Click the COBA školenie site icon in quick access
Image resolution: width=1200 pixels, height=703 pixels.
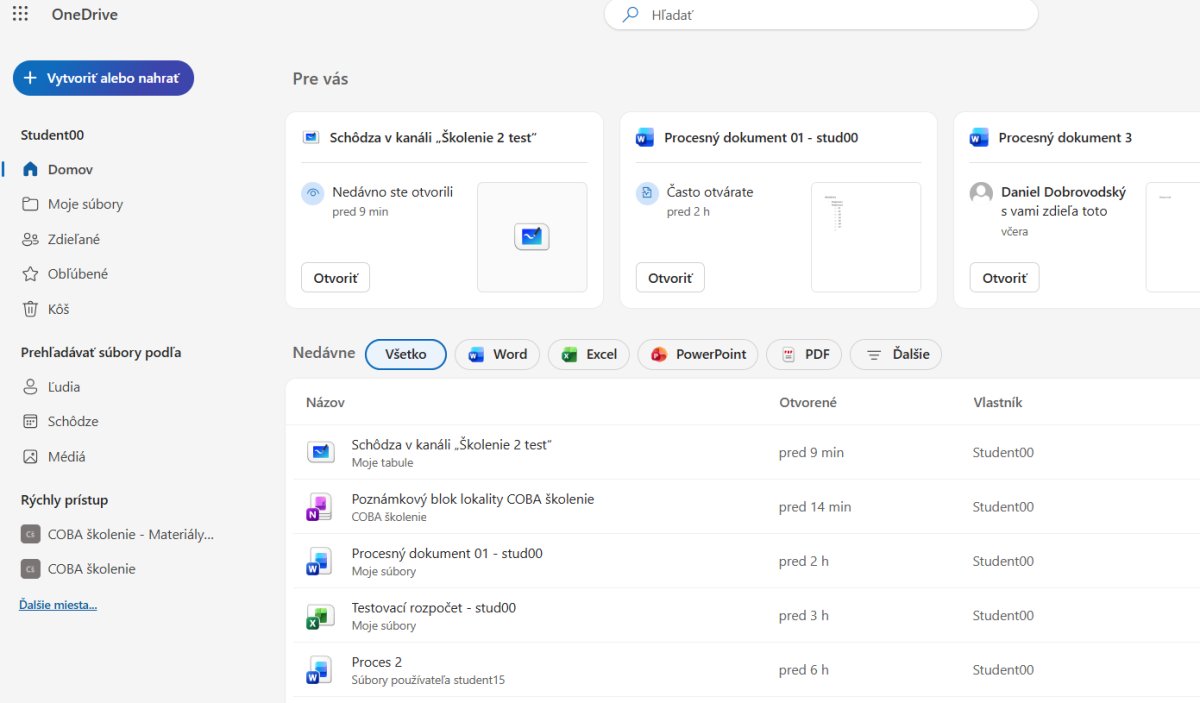coord(30,569)
